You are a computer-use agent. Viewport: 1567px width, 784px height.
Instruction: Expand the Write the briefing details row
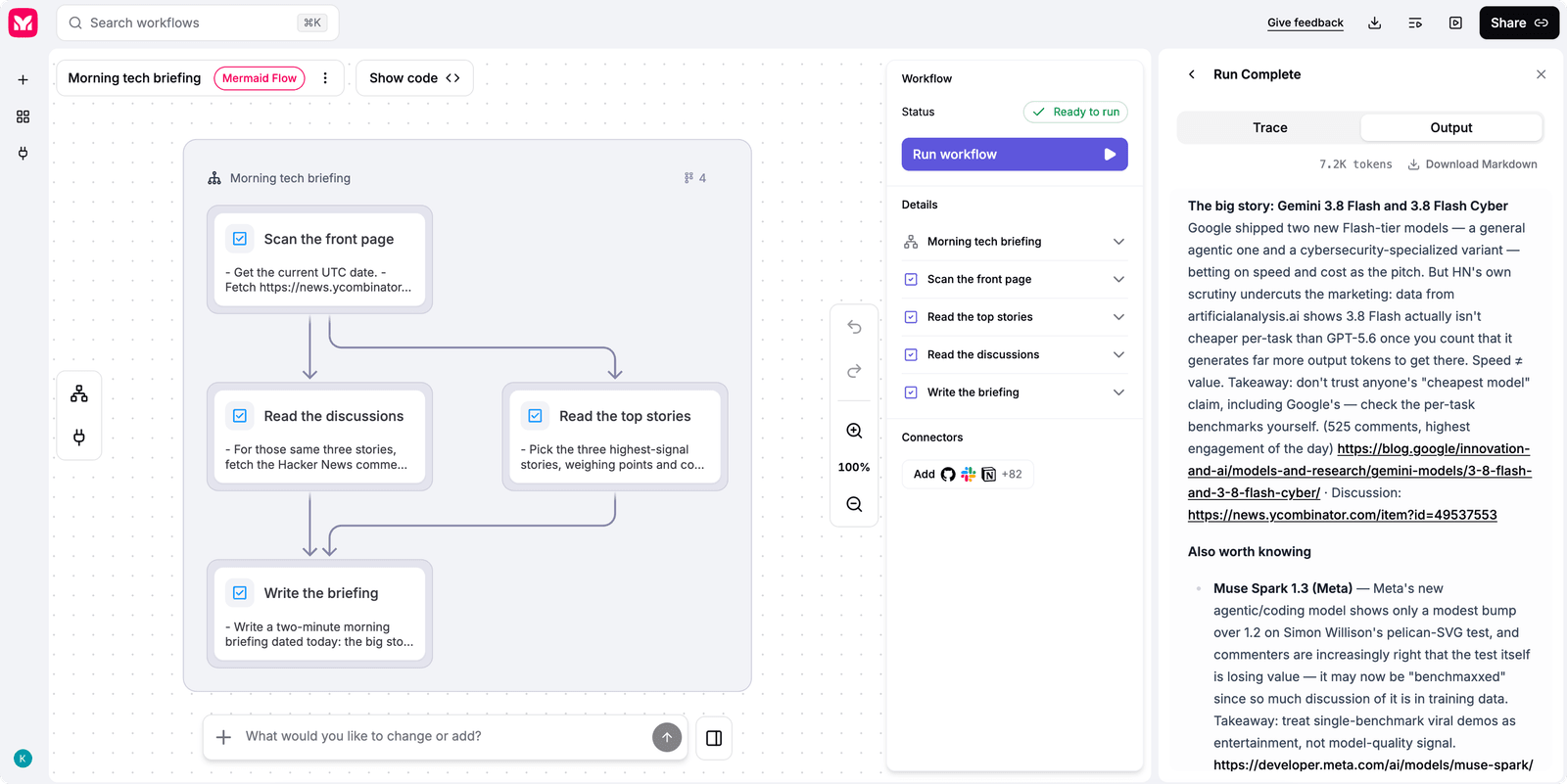(1015, 392)
